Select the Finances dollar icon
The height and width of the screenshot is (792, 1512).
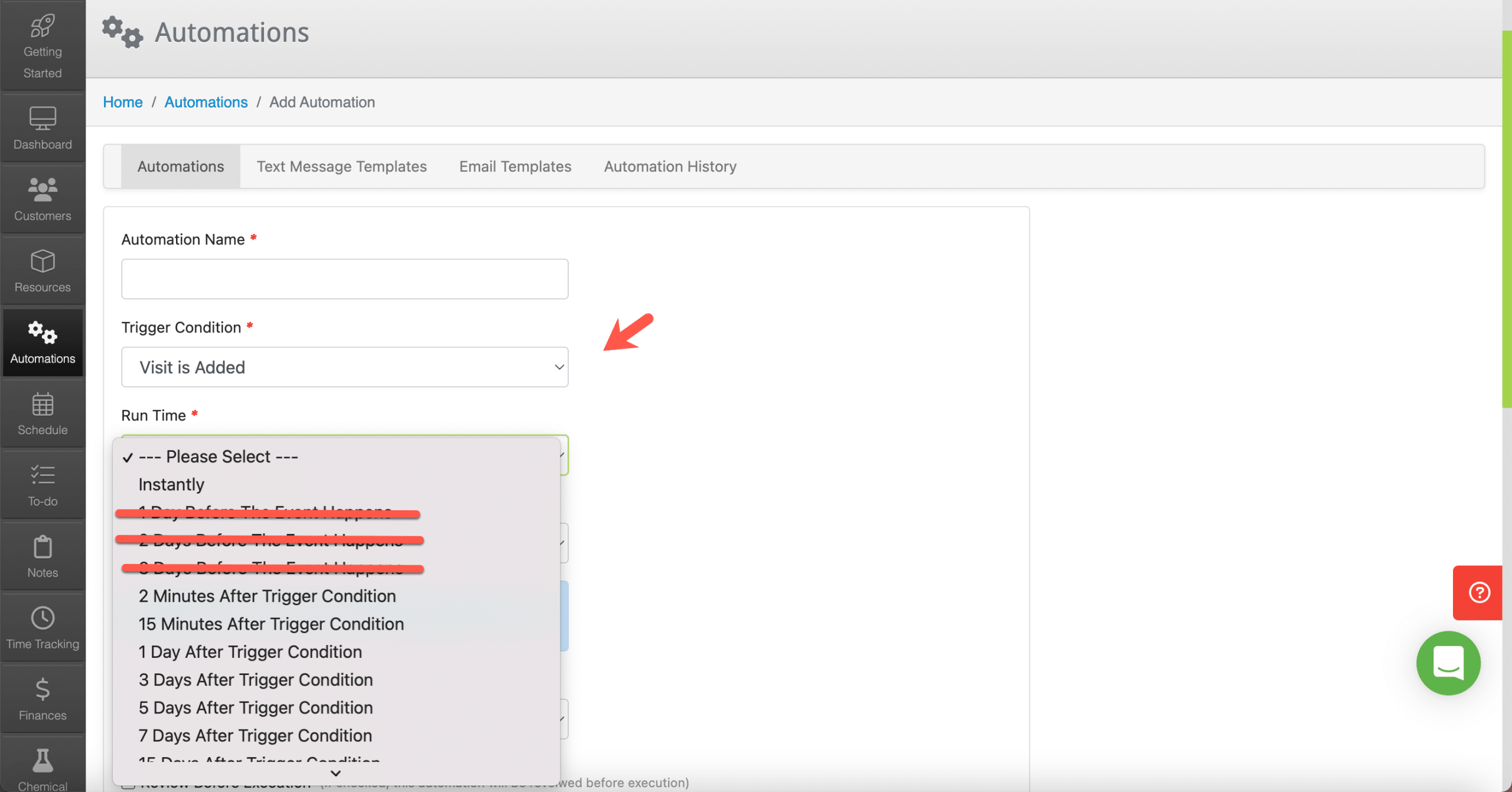point(42,699)
